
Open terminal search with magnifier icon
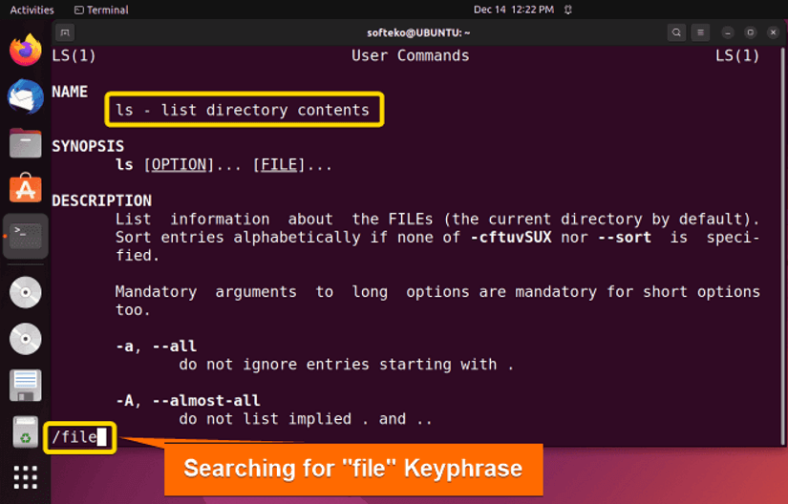[675, 32]
